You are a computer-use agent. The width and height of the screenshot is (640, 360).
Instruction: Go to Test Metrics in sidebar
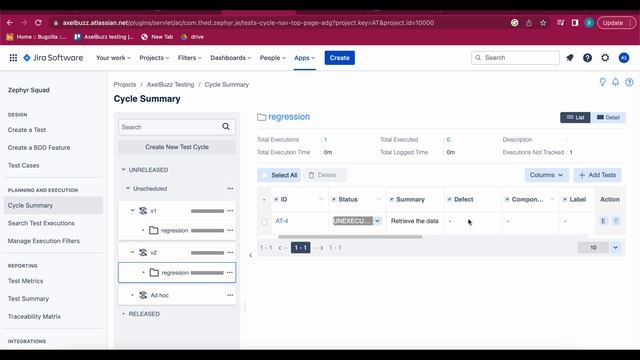25,281
